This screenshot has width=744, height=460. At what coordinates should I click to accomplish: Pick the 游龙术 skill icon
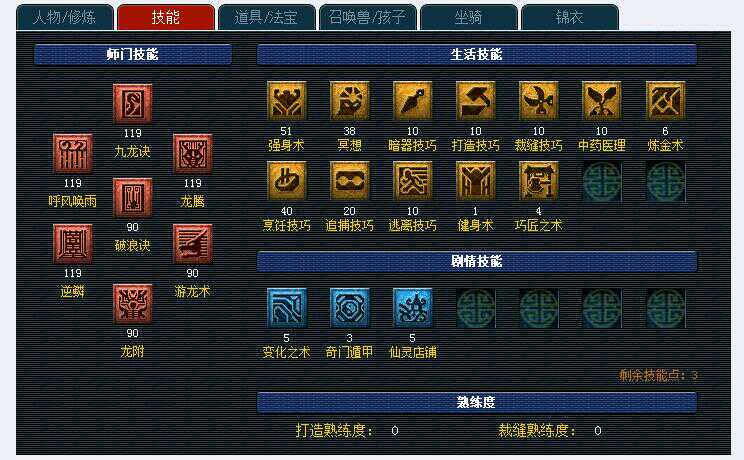click(192, 244)
